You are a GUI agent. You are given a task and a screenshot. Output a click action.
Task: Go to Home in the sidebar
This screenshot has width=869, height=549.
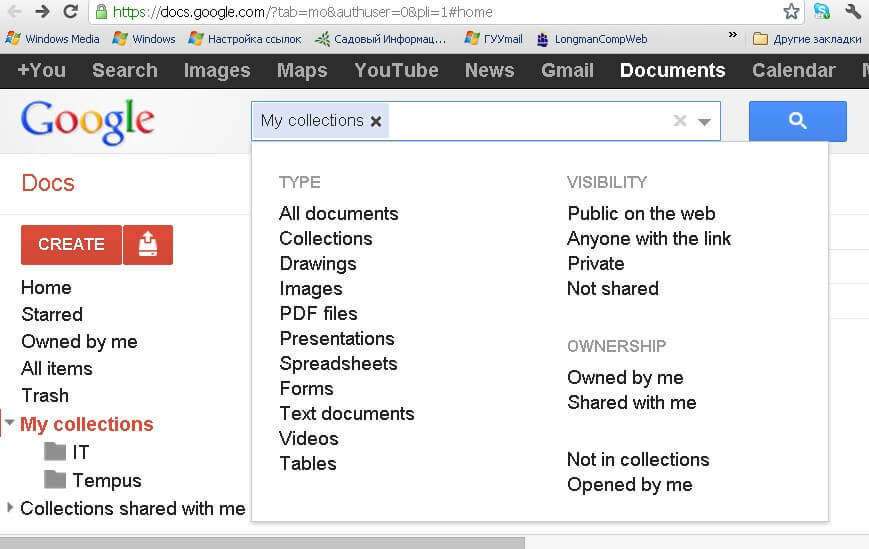46,288
